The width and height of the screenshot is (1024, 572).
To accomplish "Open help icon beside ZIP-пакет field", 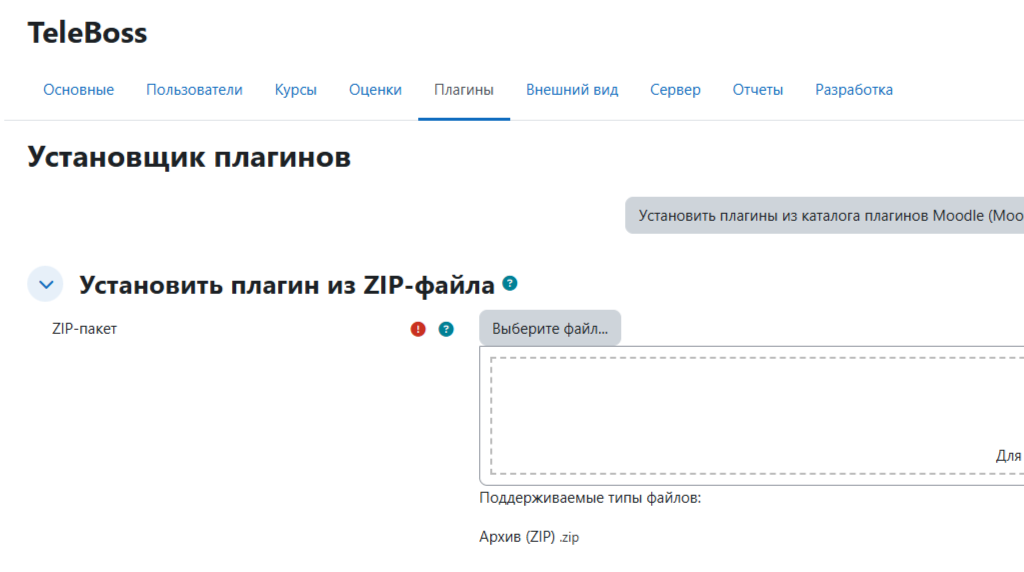I will click(x=446, y=329).
